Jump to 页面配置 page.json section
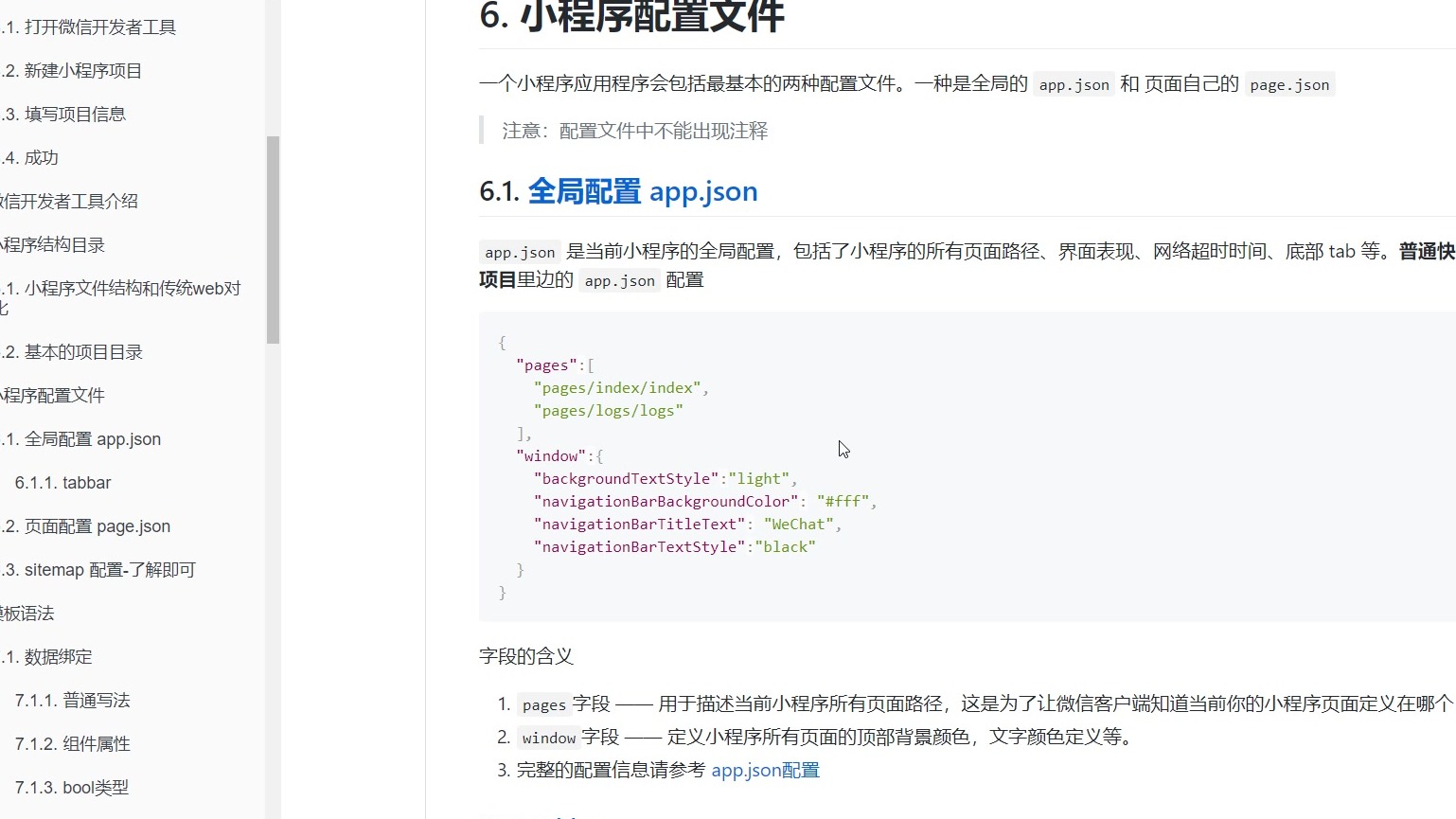Viewport: 1456px width, 819px height. click(97, 526)
